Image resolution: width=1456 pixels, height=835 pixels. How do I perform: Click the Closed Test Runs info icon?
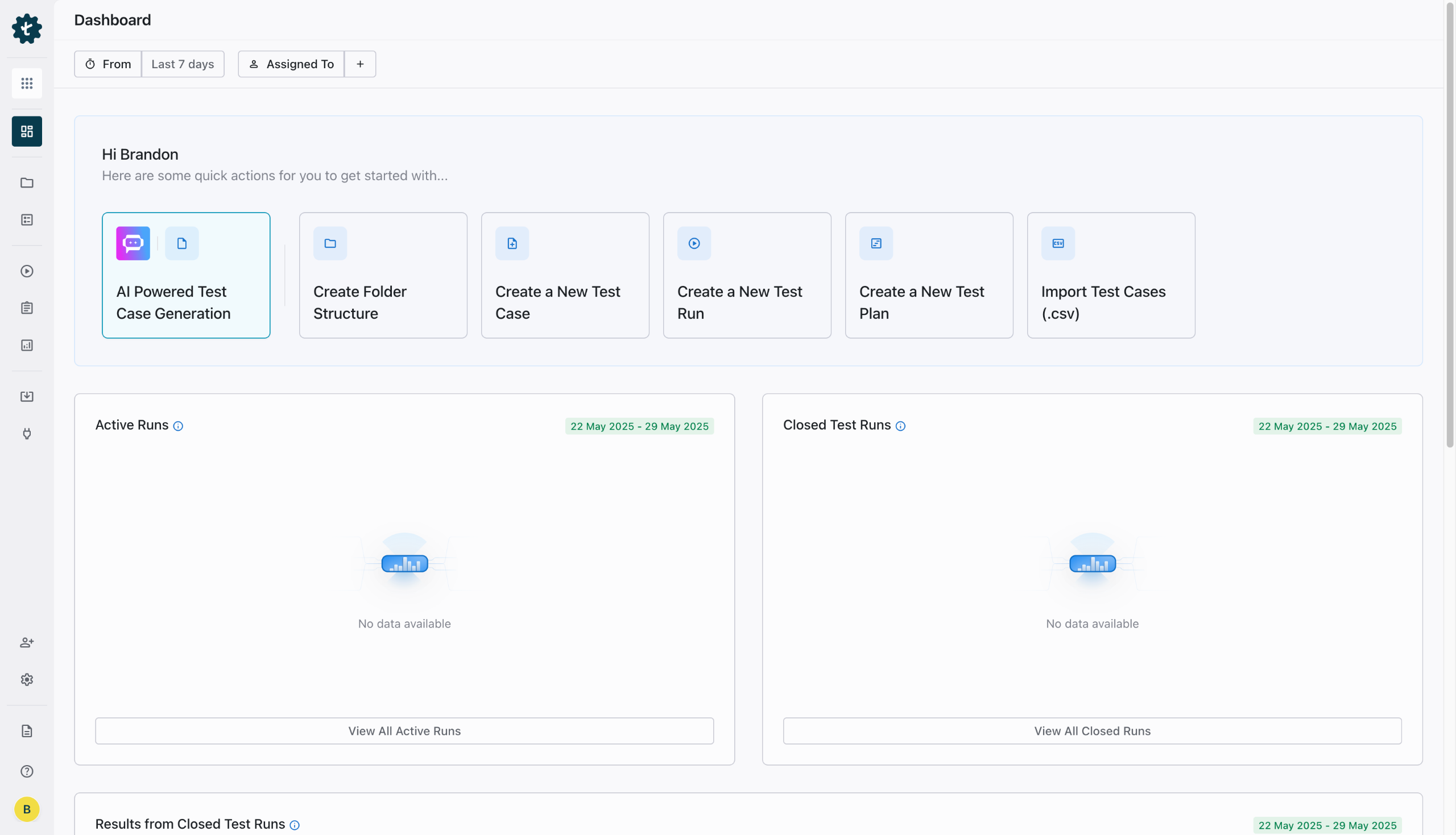pos(901,426)
